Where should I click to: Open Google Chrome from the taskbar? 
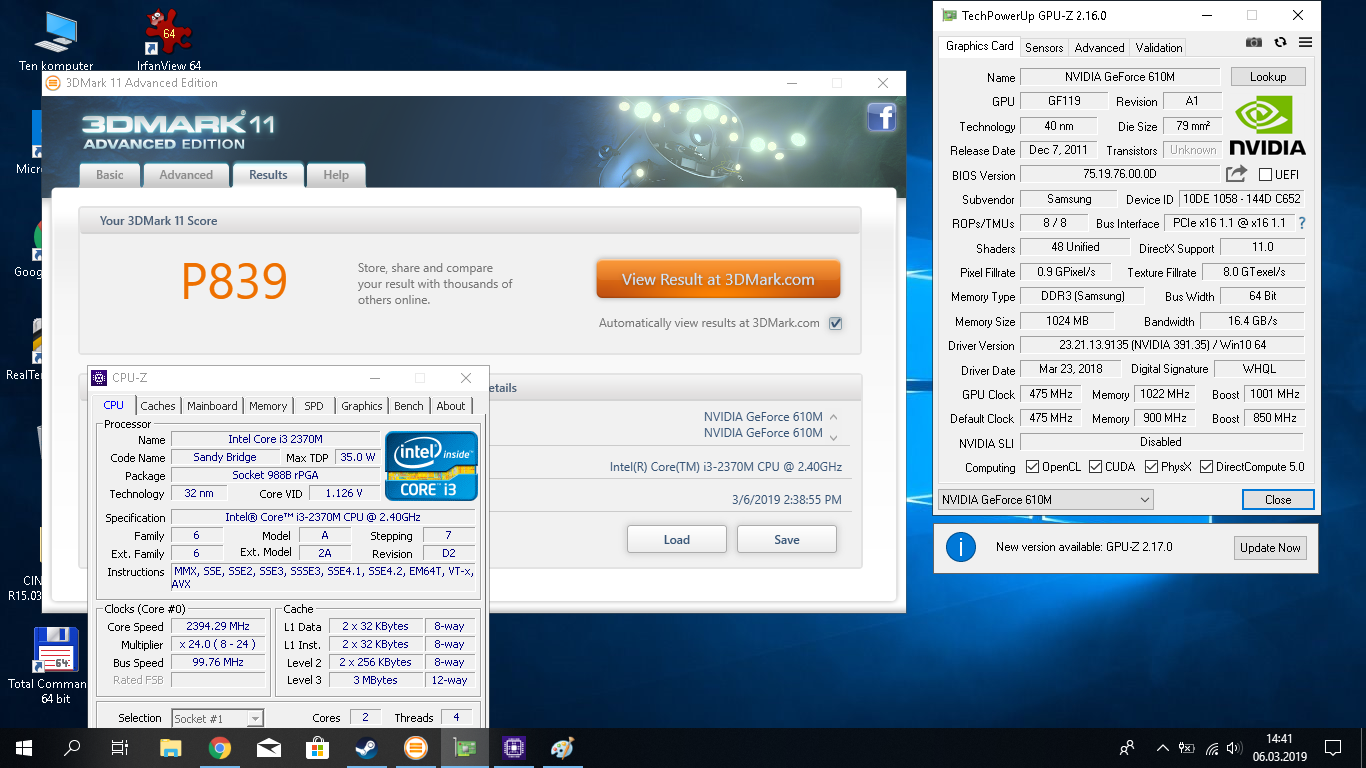point(220,748)
